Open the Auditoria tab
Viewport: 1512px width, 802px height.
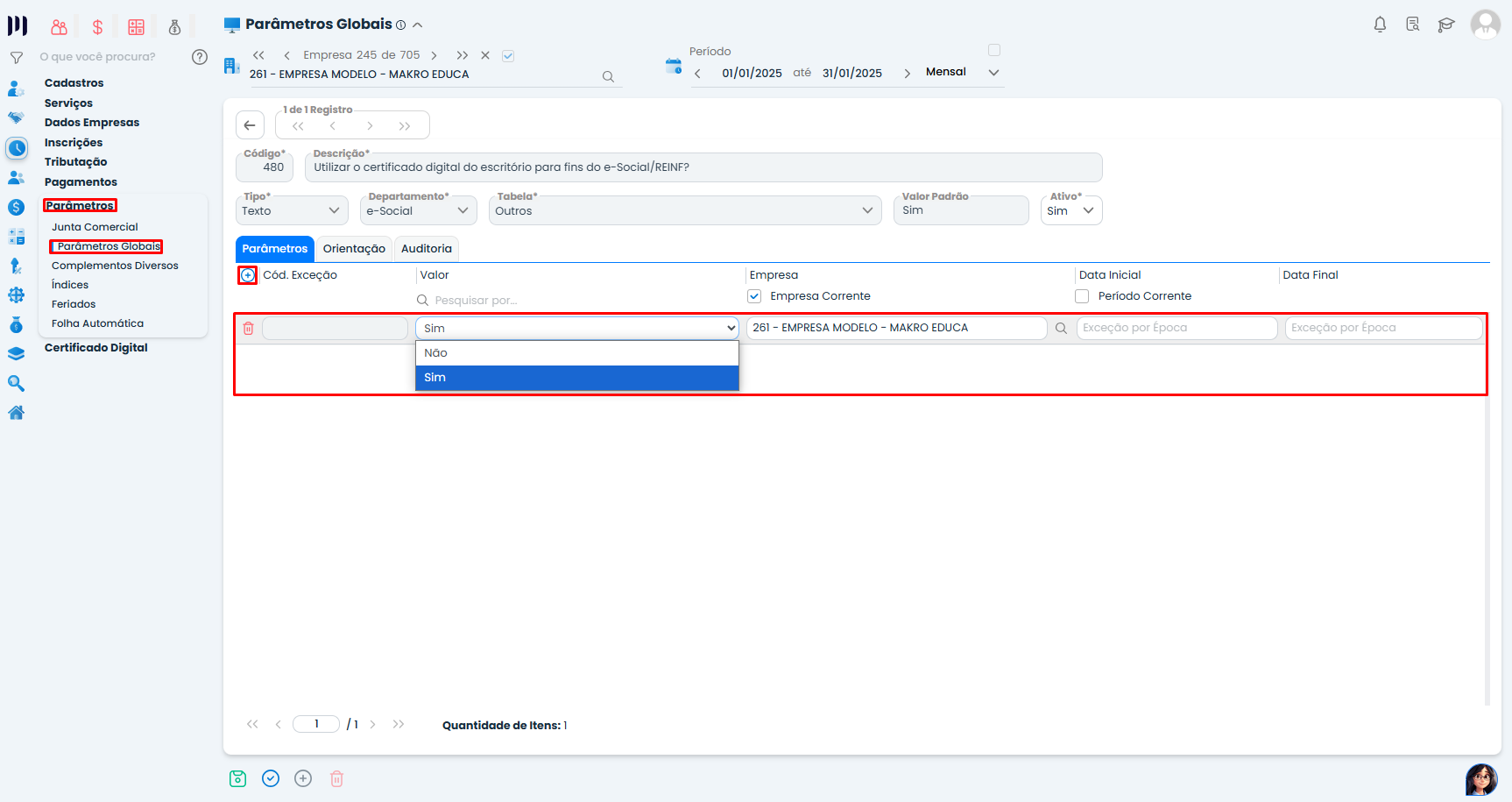coord(426,249)
